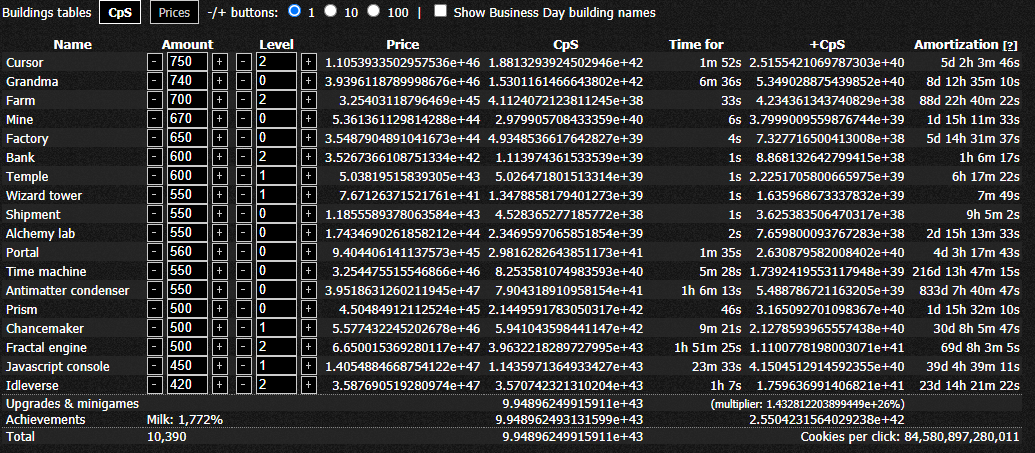Increase Alchemy lab amount with plus button
This screenshot has height=453, width=1035.
tap(219, 234)
